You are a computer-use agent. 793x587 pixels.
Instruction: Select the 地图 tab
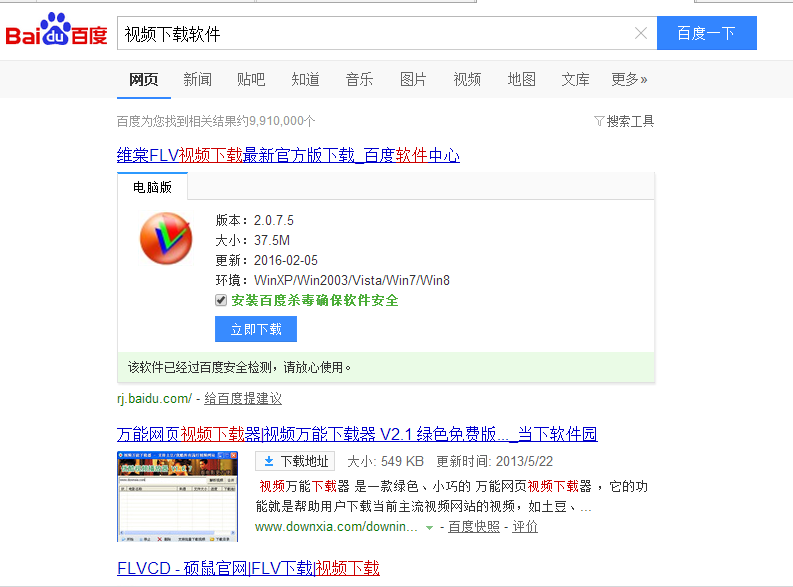pyautogui.click(x=521, y=79)
